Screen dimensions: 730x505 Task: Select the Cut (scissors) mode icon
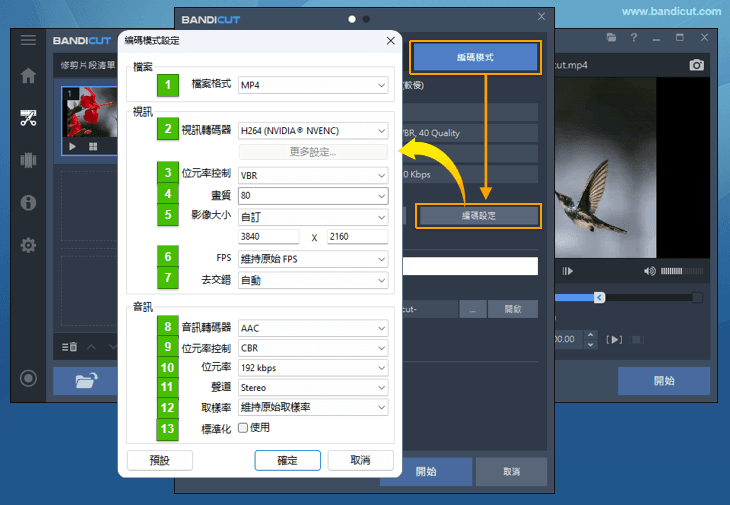[28, 118]
